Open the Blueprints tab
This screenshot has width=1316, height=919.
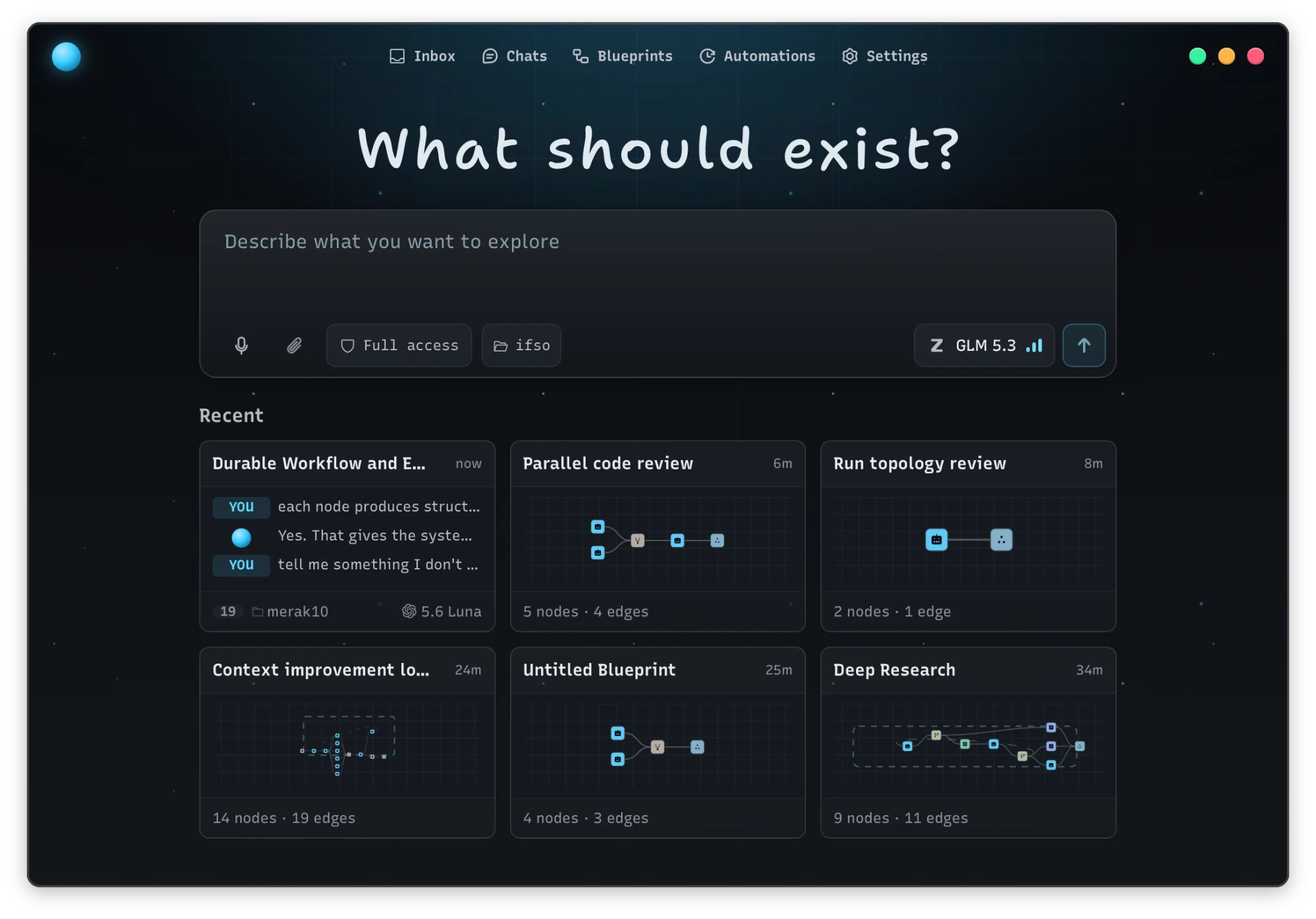622,57
